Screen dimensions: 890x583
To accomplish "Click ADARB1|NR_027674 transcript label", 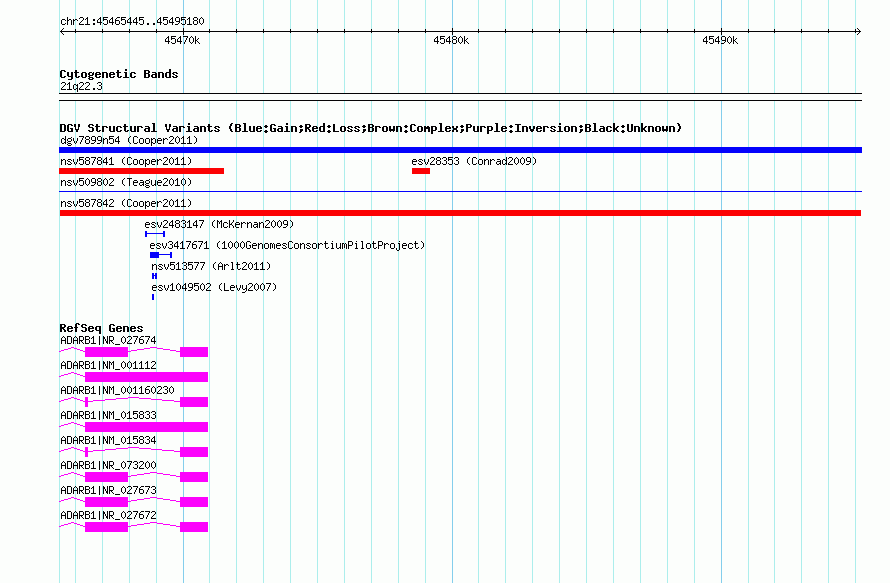I will click(108, 340).
